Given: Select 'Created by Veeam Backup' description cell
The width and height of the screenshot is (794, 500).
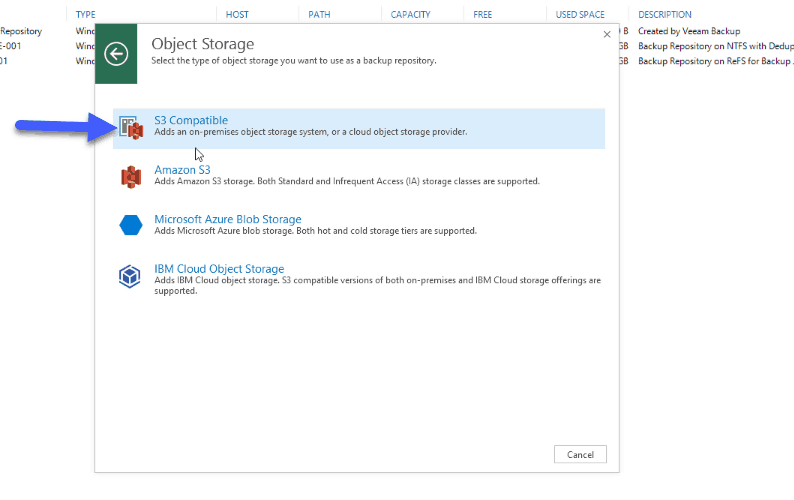Looking at the screenshot, I should click(689, 31).
